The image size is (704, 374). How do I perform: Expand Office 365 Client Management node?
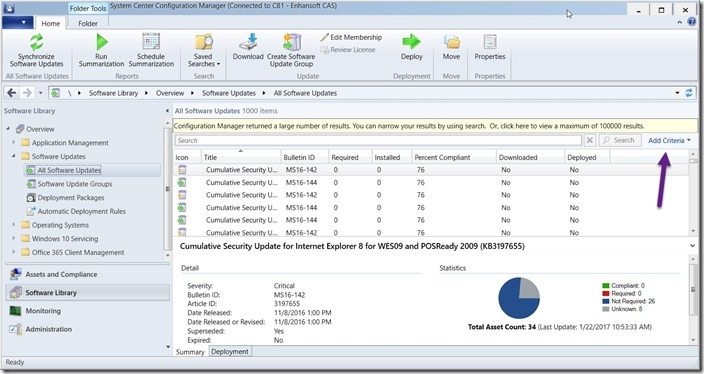[13, 252]
